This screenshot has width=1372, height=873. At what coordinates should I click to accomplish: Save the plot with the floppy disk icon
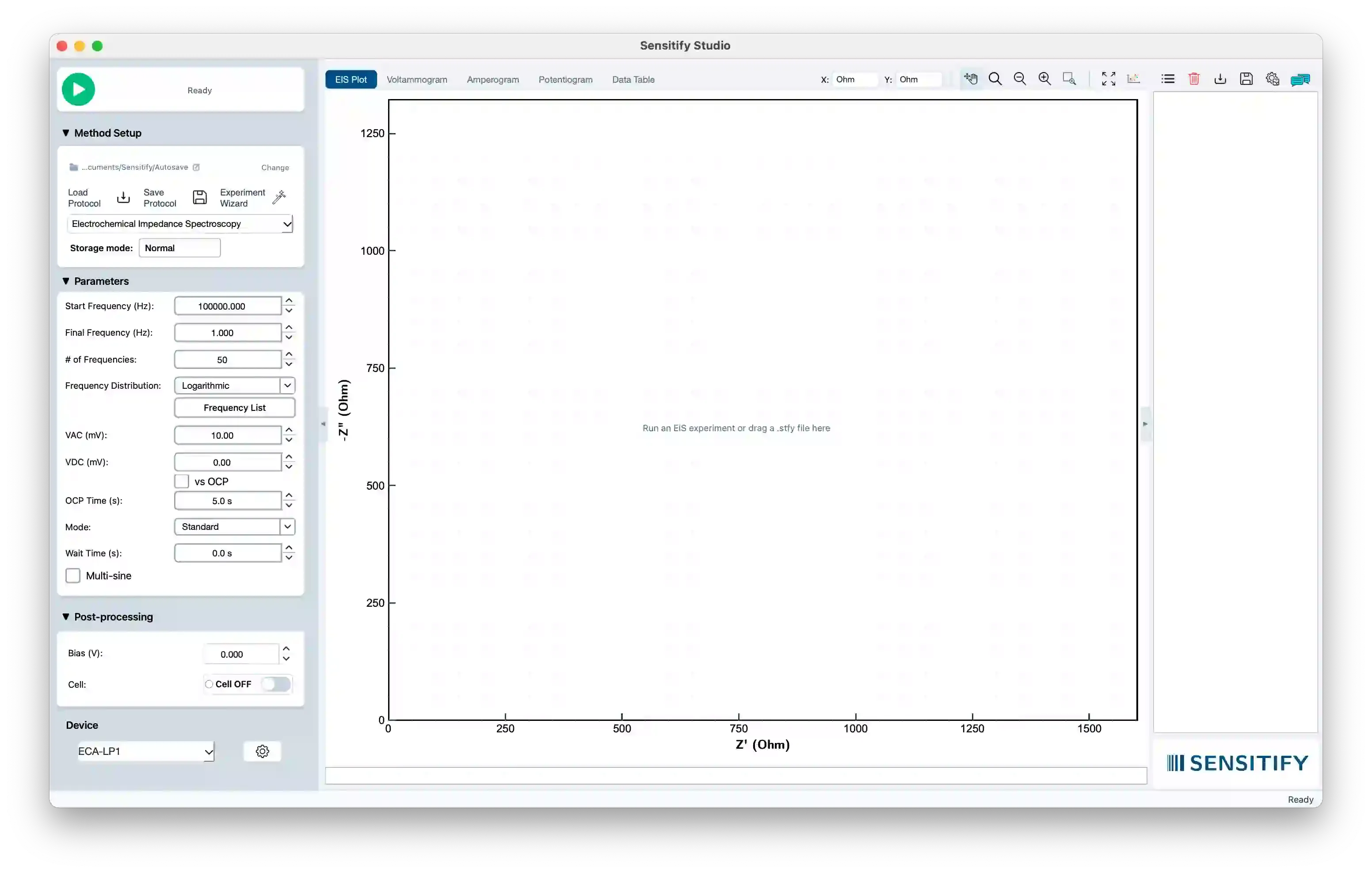click(1246, 79)
